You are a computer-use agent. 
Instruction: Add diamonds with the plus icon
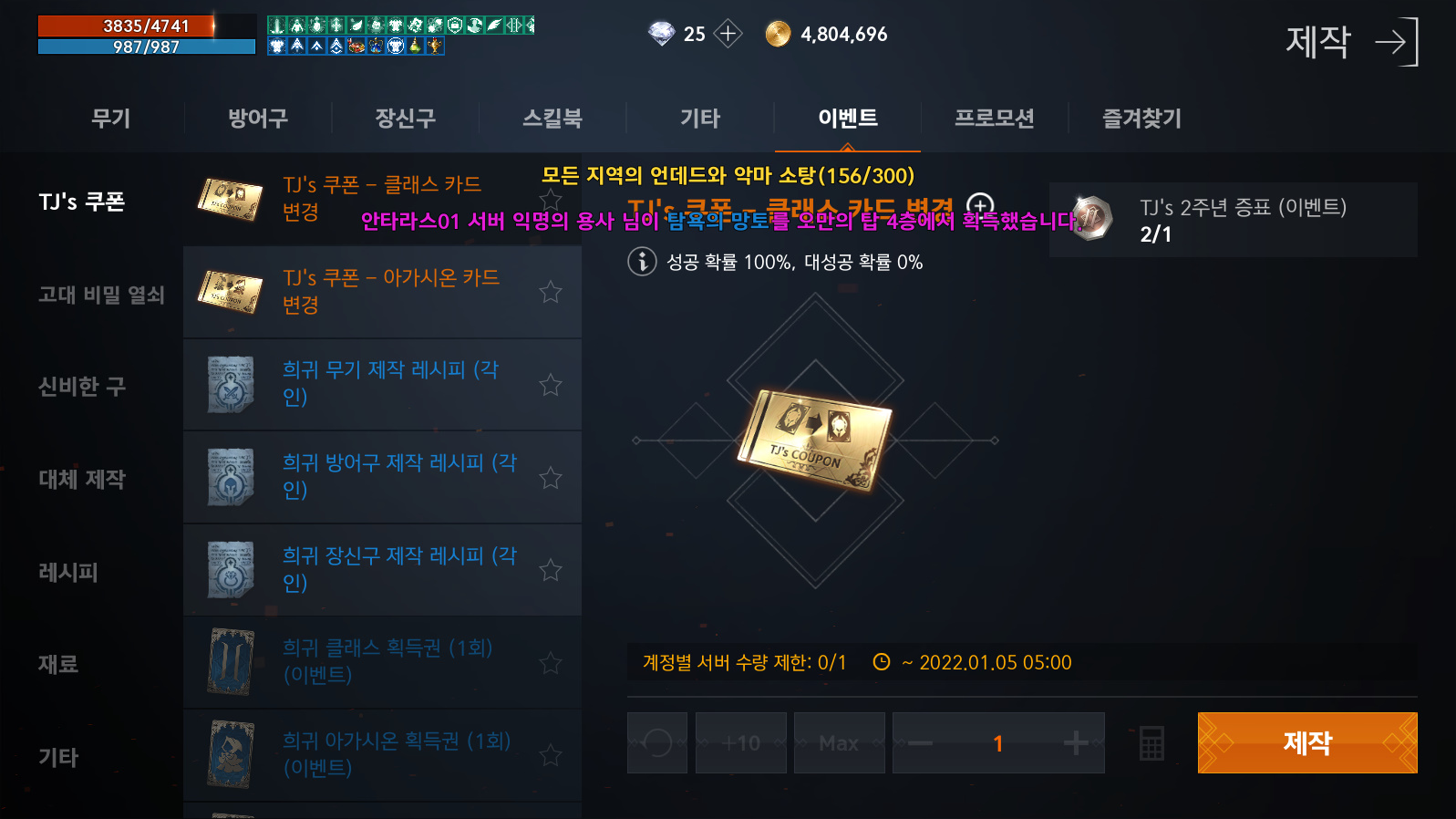click(x=728, y=34)
